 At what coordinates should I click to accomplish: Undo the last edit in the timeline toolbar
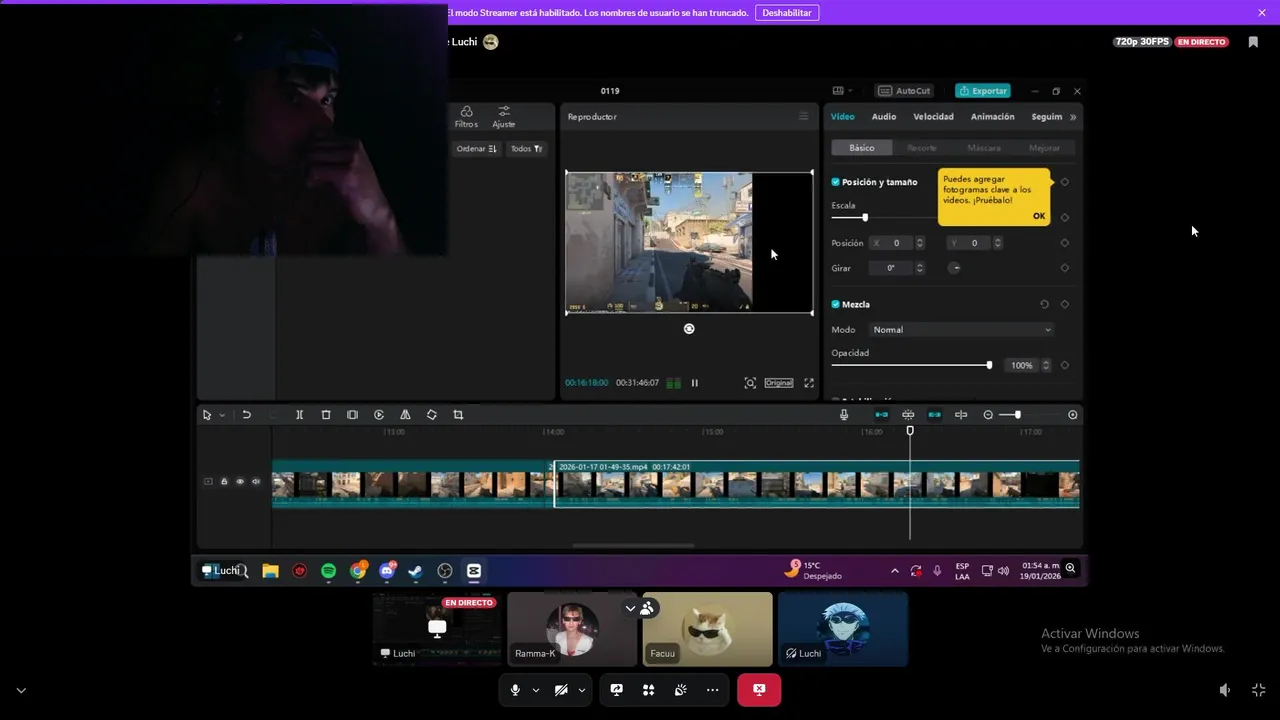tap(246, 415)
